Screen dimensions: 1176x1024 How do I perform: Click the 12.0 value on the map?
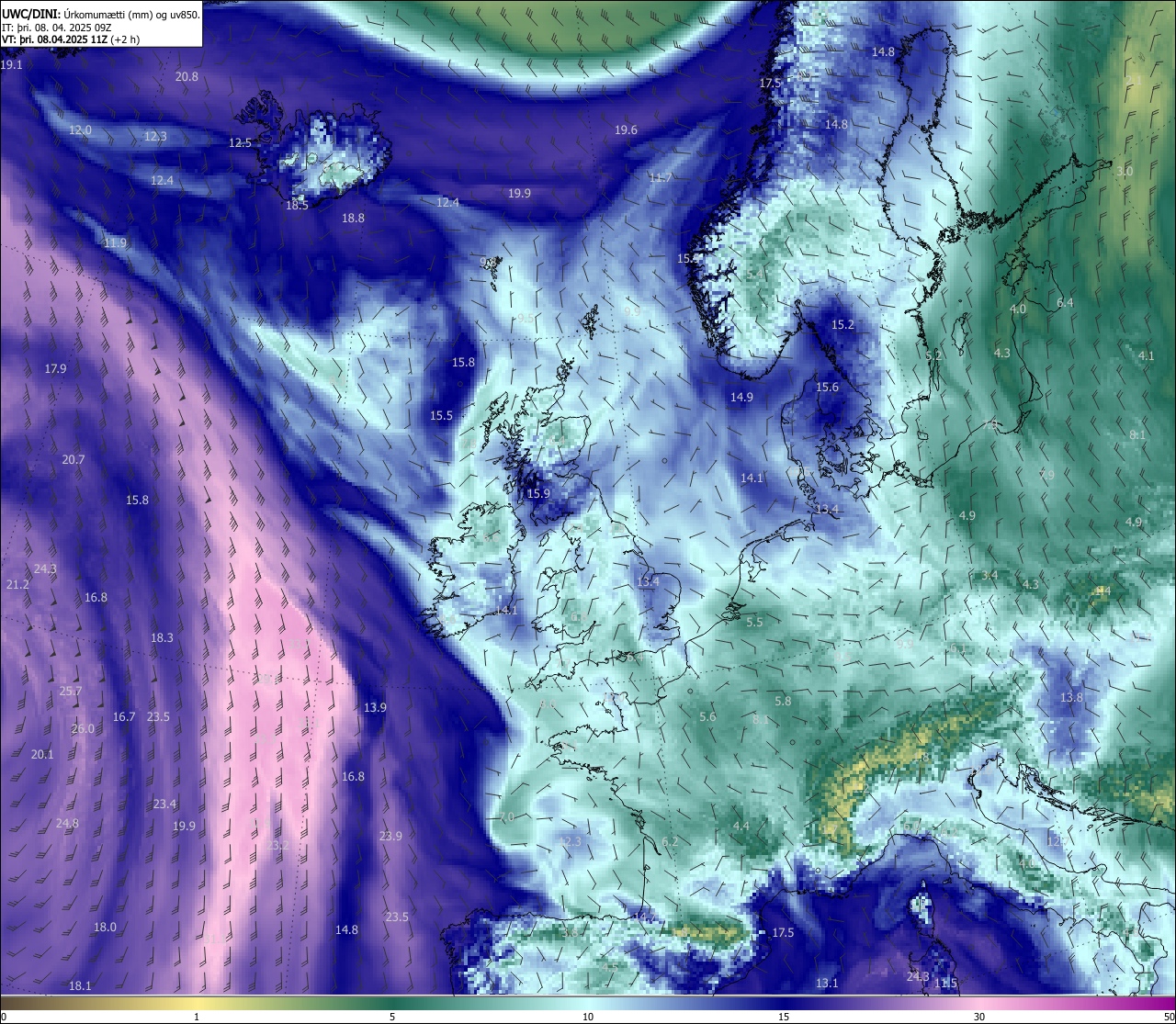pos(80,130)
